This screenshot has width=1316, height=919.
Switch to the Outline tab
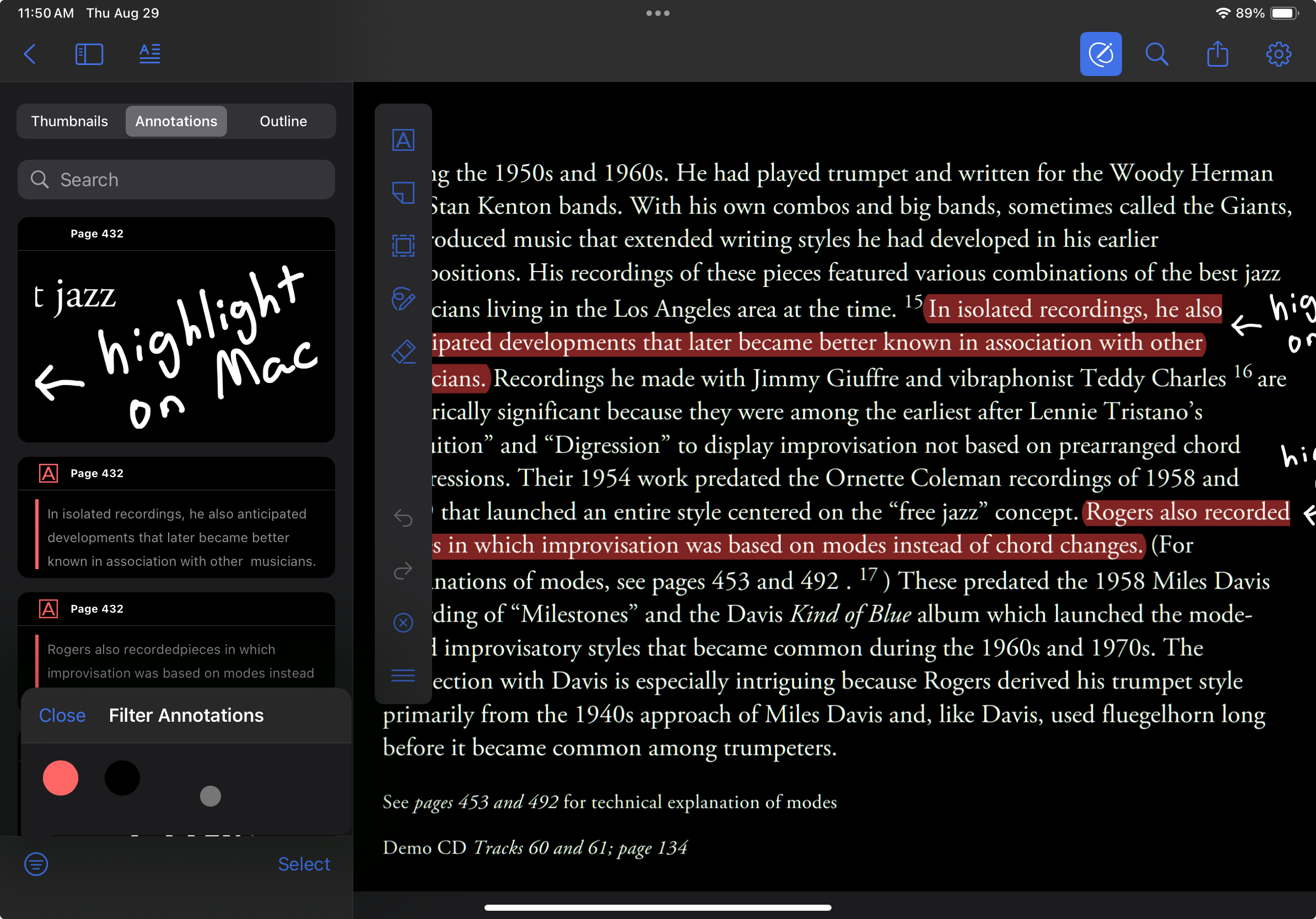tap(283, 121)
